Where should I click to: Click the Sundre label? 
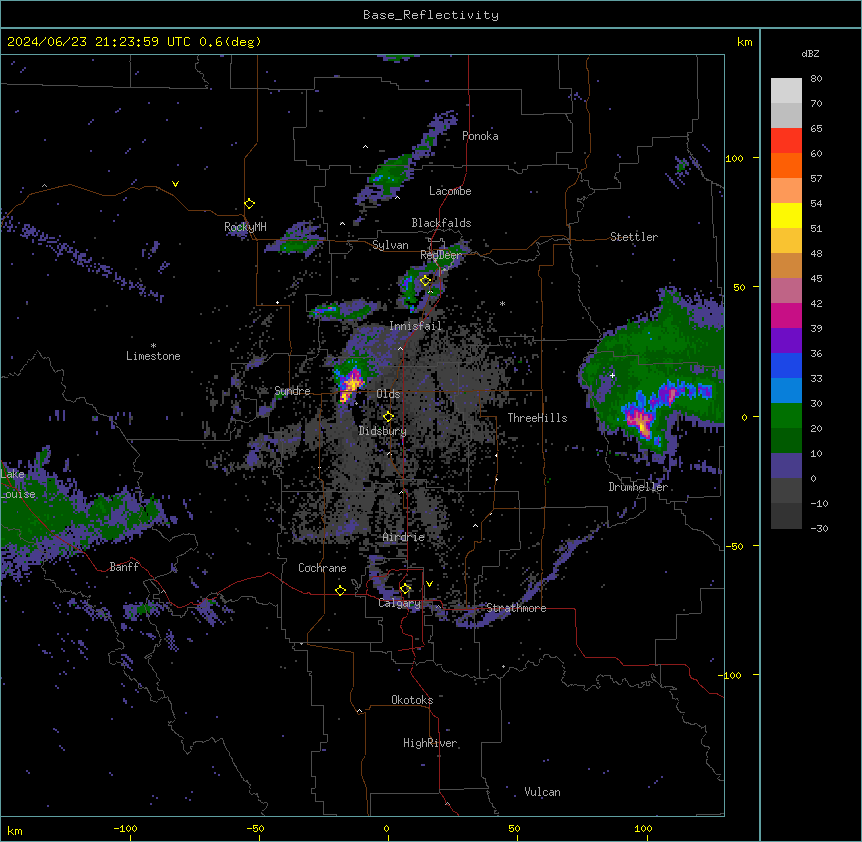292,391
